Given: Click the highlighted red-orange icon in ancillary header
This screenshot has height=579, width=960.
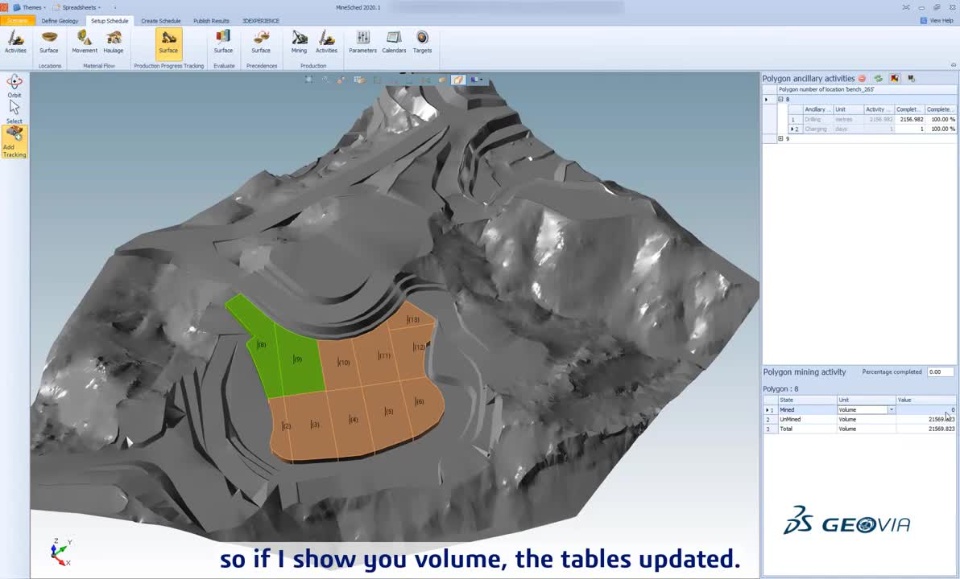Looking at the screenshot, I should [894, 78].
